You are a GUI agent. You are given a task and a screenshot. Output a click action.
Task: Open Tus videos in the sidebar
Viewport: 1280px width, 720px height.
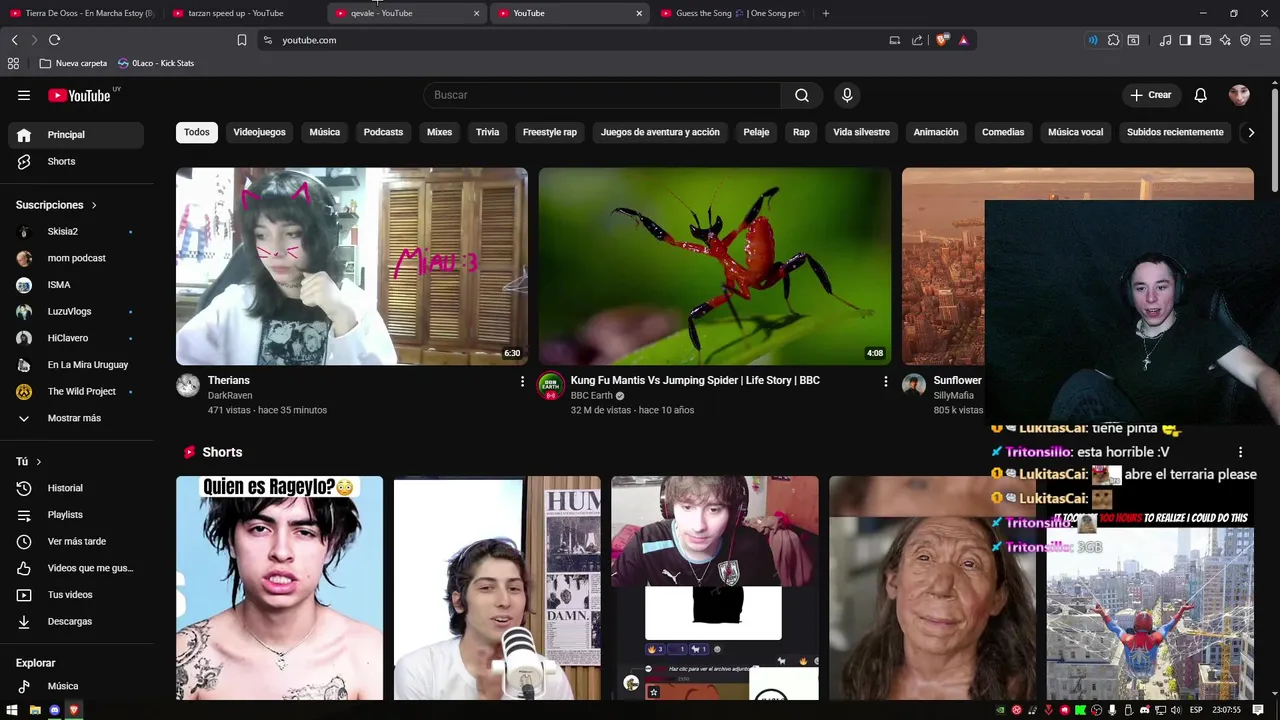click(76, 595)
